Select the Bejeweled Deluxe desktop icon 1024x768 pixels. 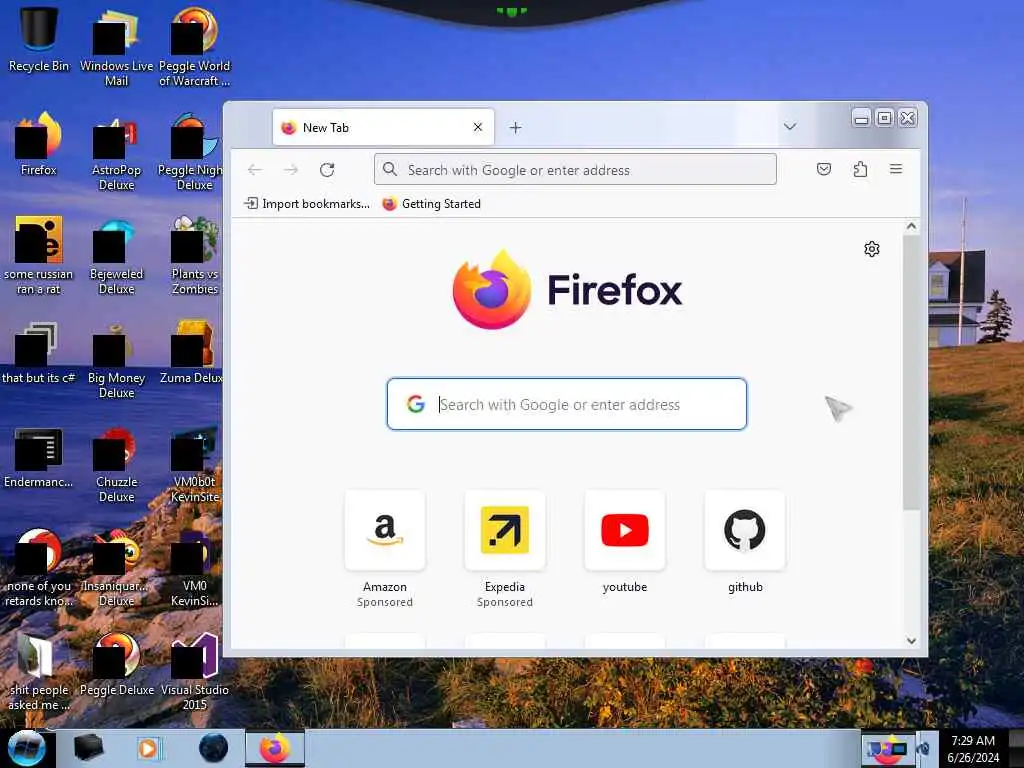tap(116, 255)
